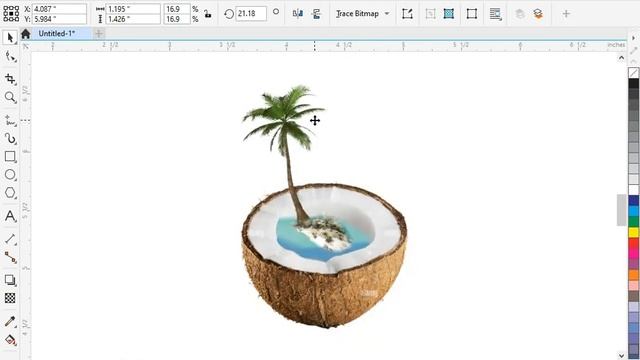Screen dimensions: 640x360
Task: Click the ruler origin corner
Action: pyautogui.click(x=25, y=46)
